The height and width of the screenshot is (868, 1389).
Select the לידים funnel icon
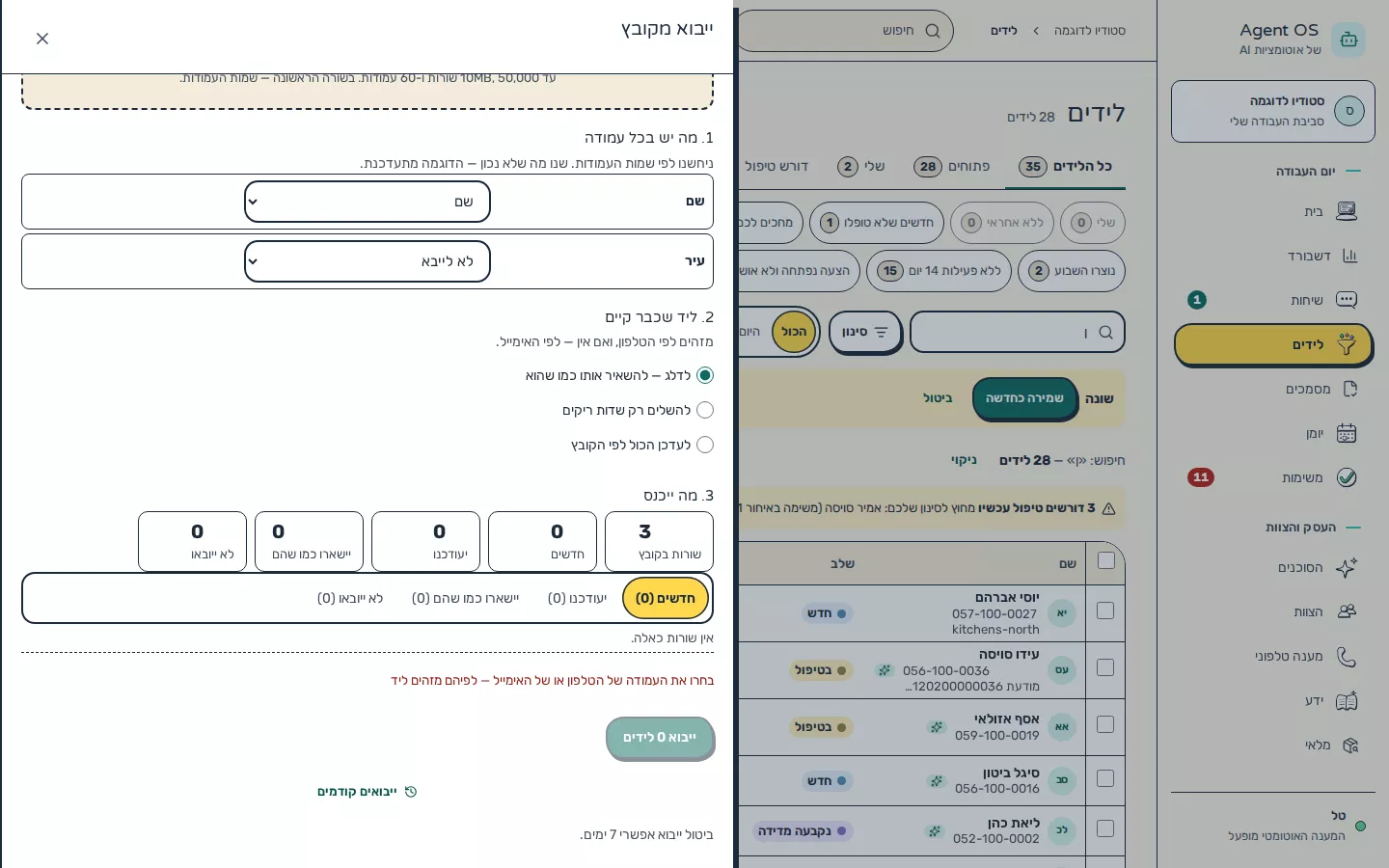pyautogui.click(x=1347, y=344)
